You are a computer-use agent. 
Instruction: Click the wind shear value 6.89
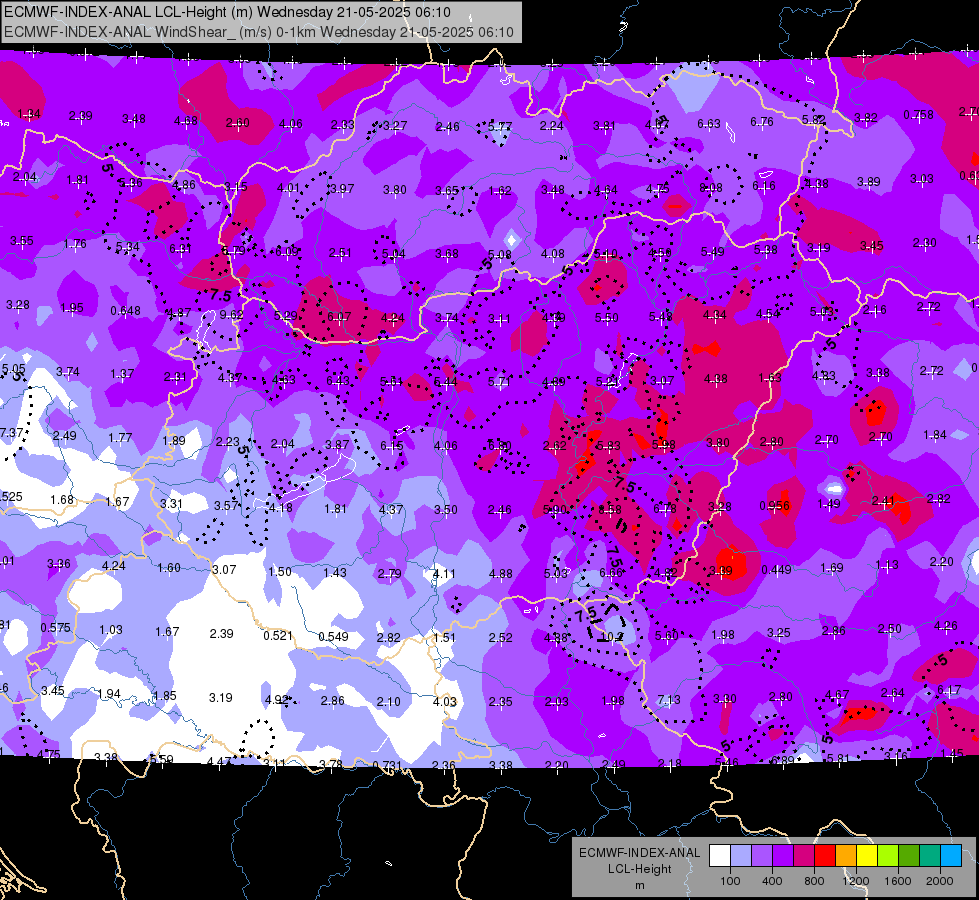[782, 760]
